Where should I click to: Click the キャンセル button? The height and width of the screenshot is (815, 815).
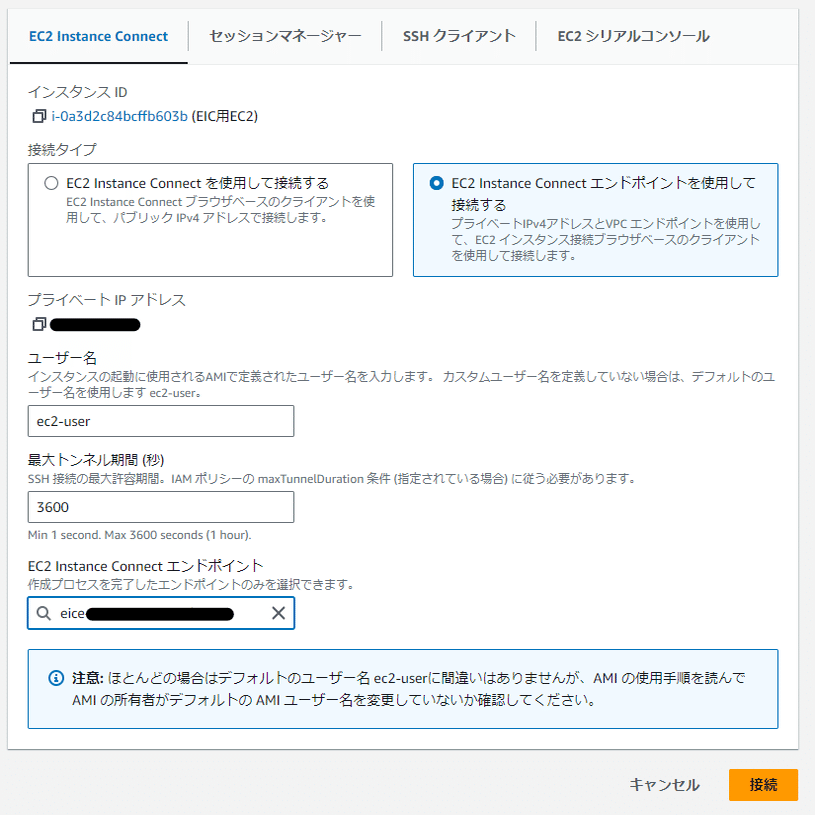pos(664,784)
